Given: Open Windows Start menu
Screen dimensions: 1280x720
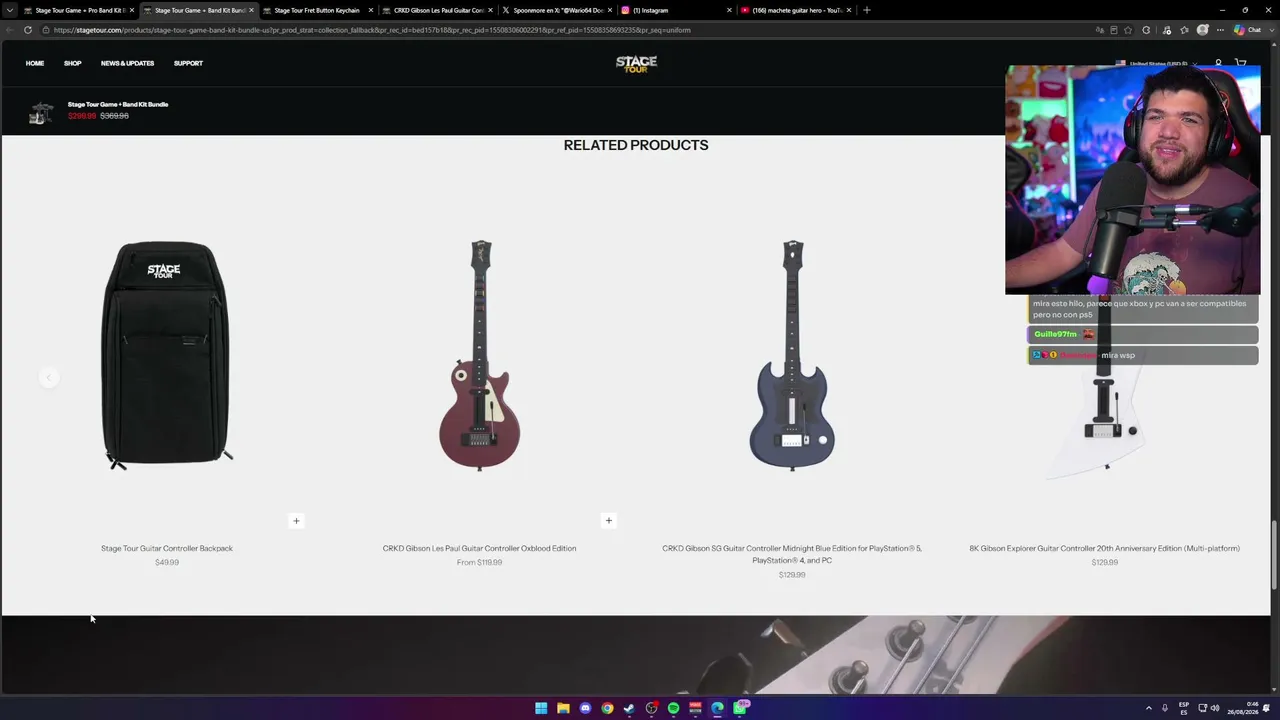Looking at the screenshot, I should click(x=541, y=708).
